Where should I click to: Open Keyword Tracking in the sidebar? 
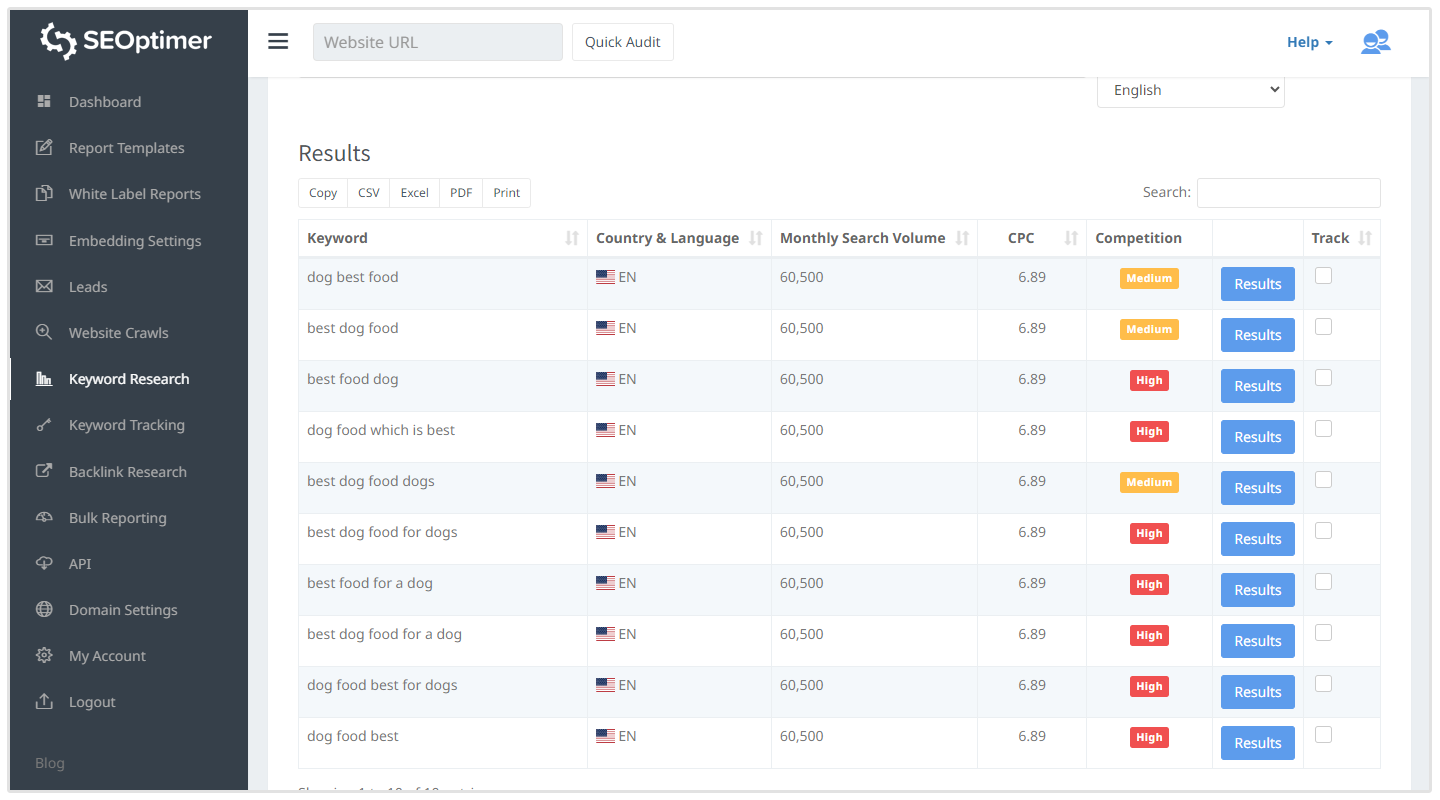126,425
